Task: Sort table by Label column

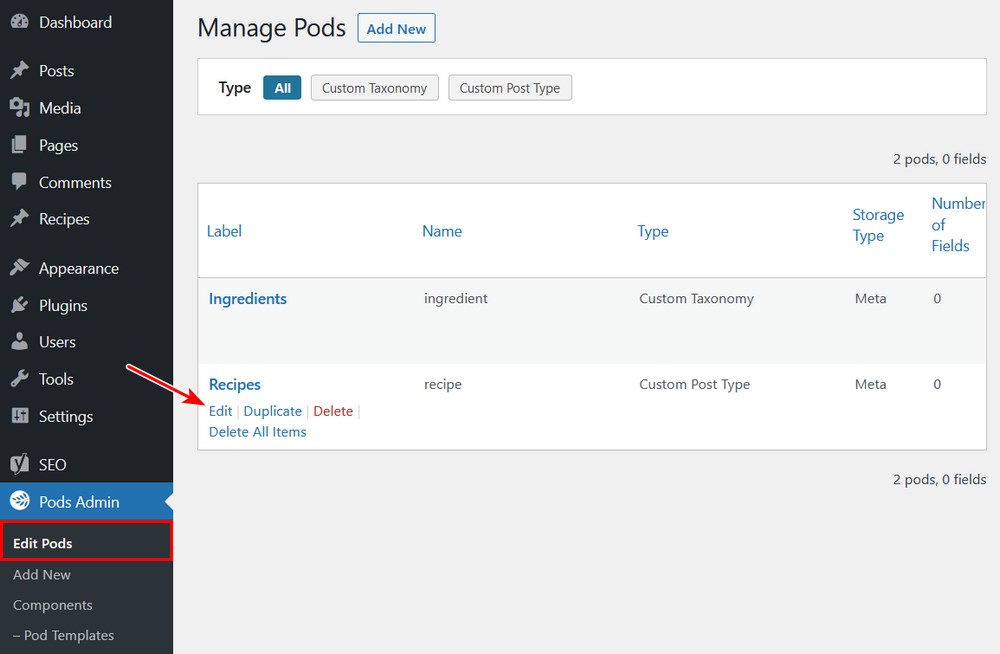Action: (x=224, y=230)
